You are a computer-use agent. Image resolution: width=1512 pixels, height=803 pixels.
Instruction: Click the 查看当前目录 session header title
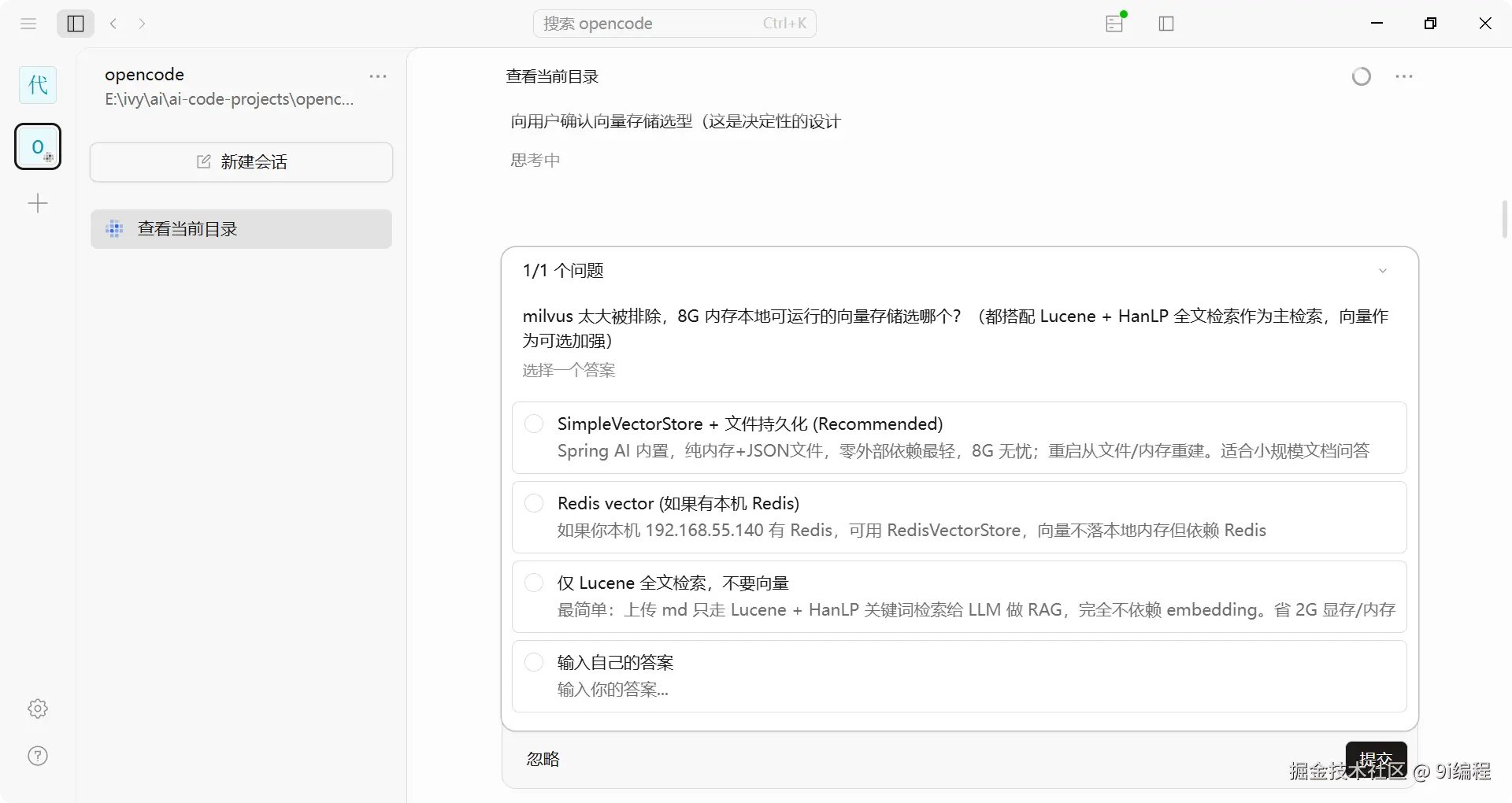coord(553,76)
